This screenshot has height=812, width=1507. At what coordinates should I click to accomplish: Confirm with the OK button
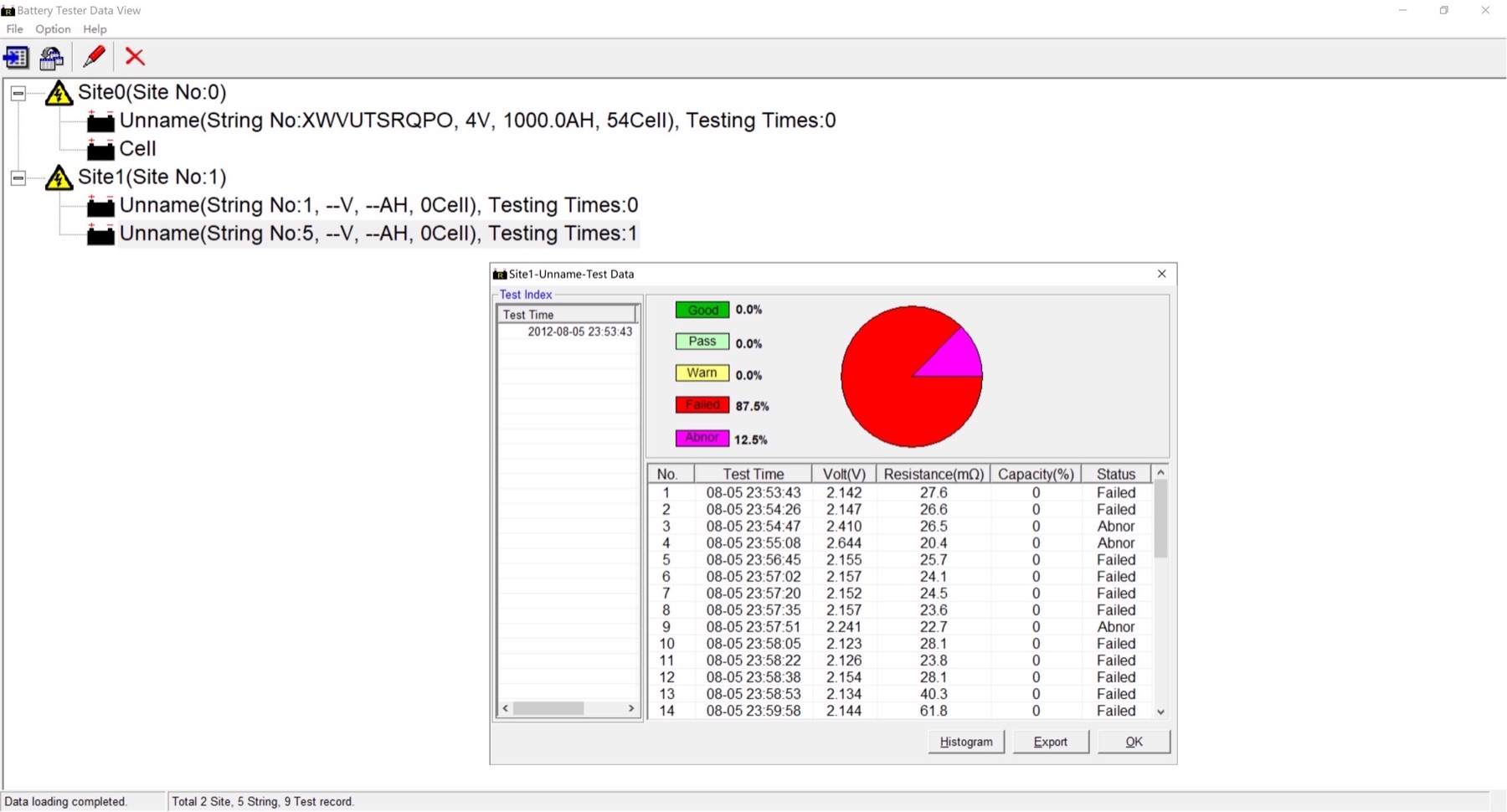[x=1133, y=742]
